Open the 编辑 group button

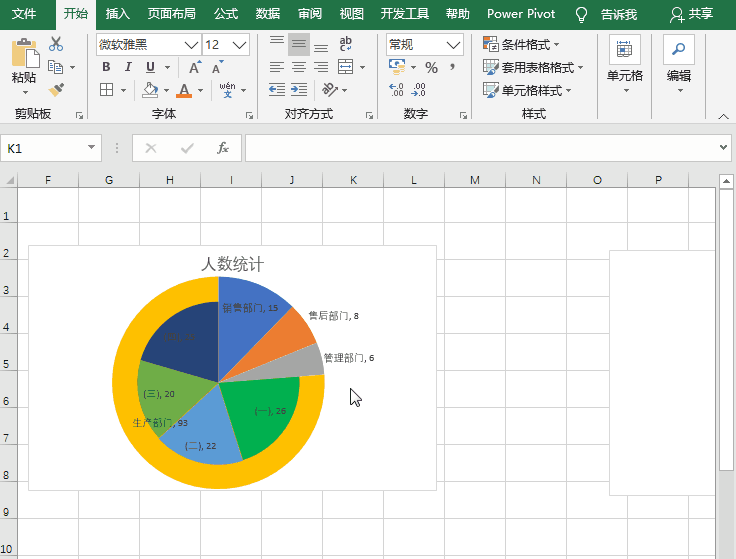[679, 65]
